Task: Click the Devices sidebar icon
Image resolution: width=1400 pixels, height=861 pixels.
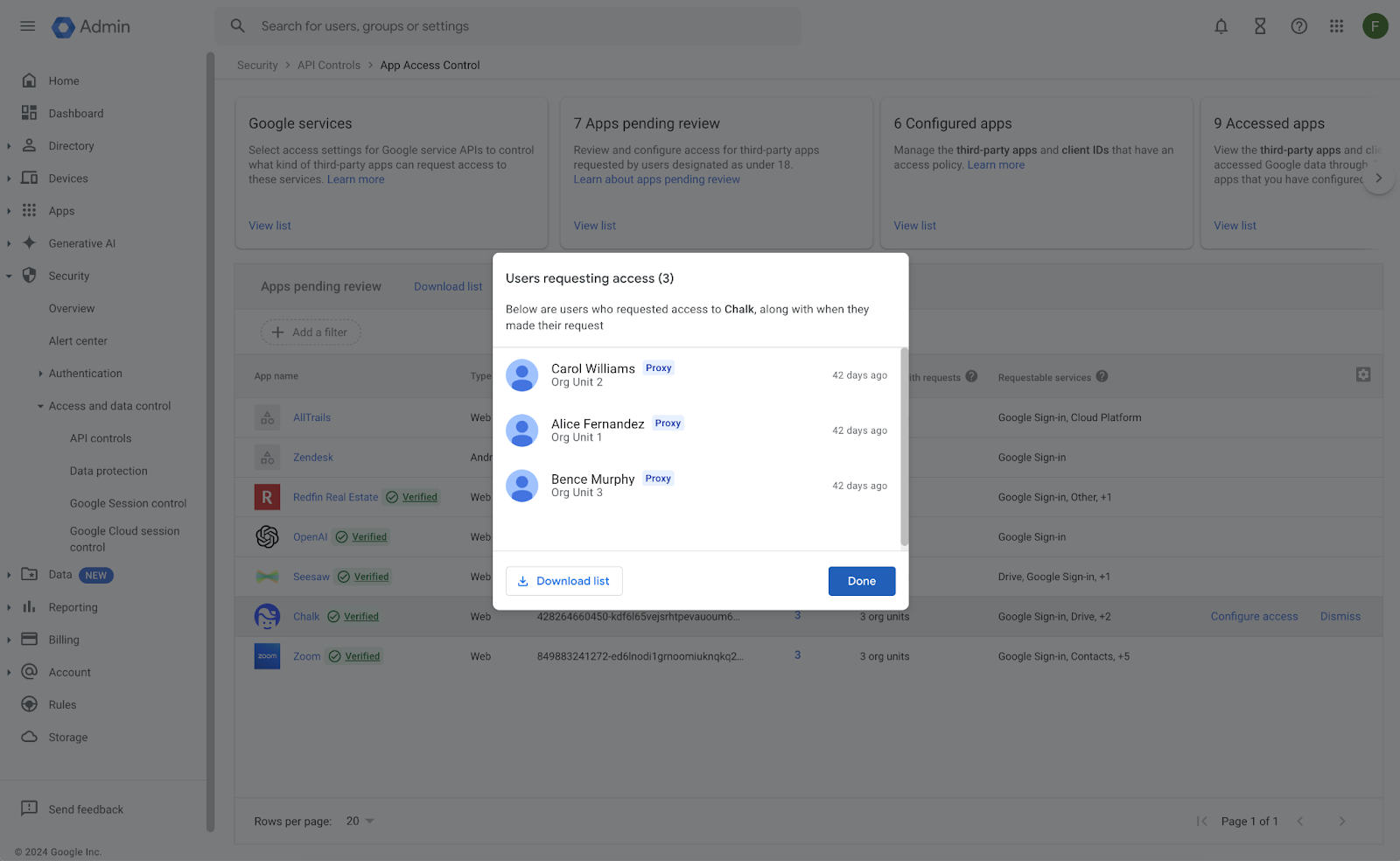Action: coord(30,178)
